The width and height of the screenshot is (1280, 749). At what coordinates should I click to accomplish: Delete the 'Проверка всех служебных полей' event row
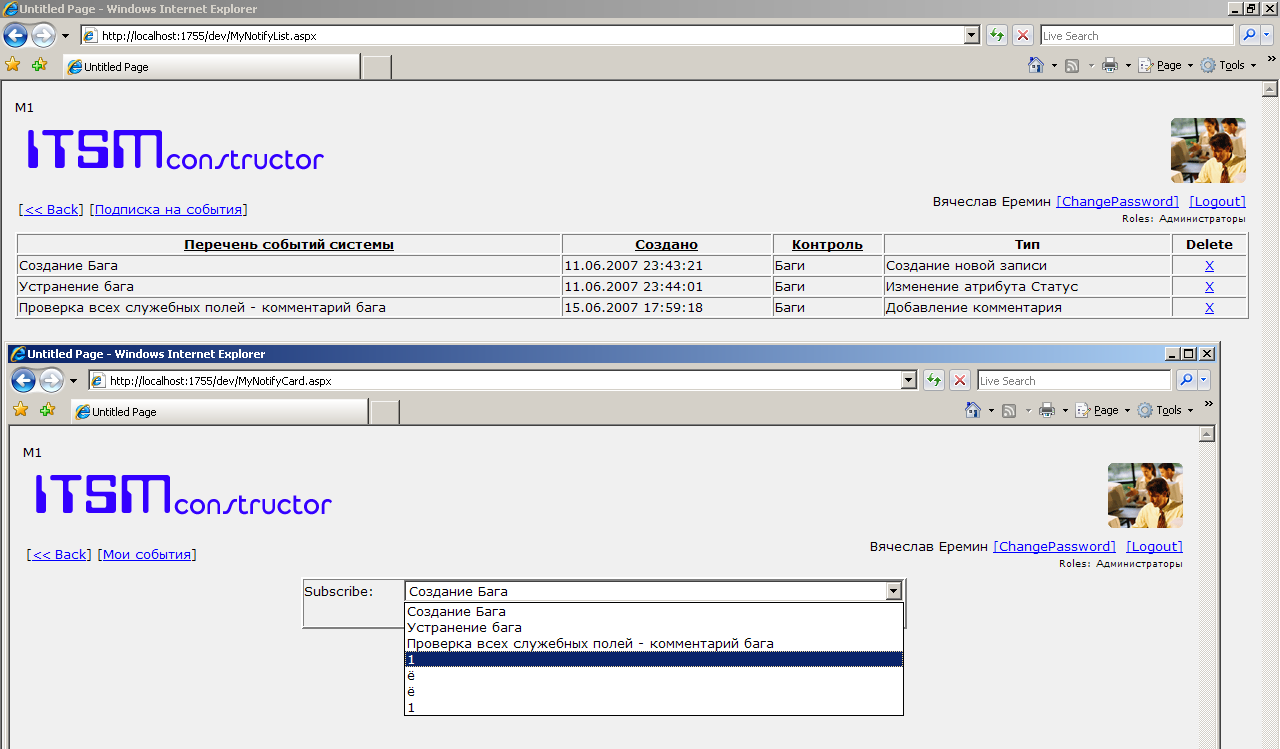1209,308
